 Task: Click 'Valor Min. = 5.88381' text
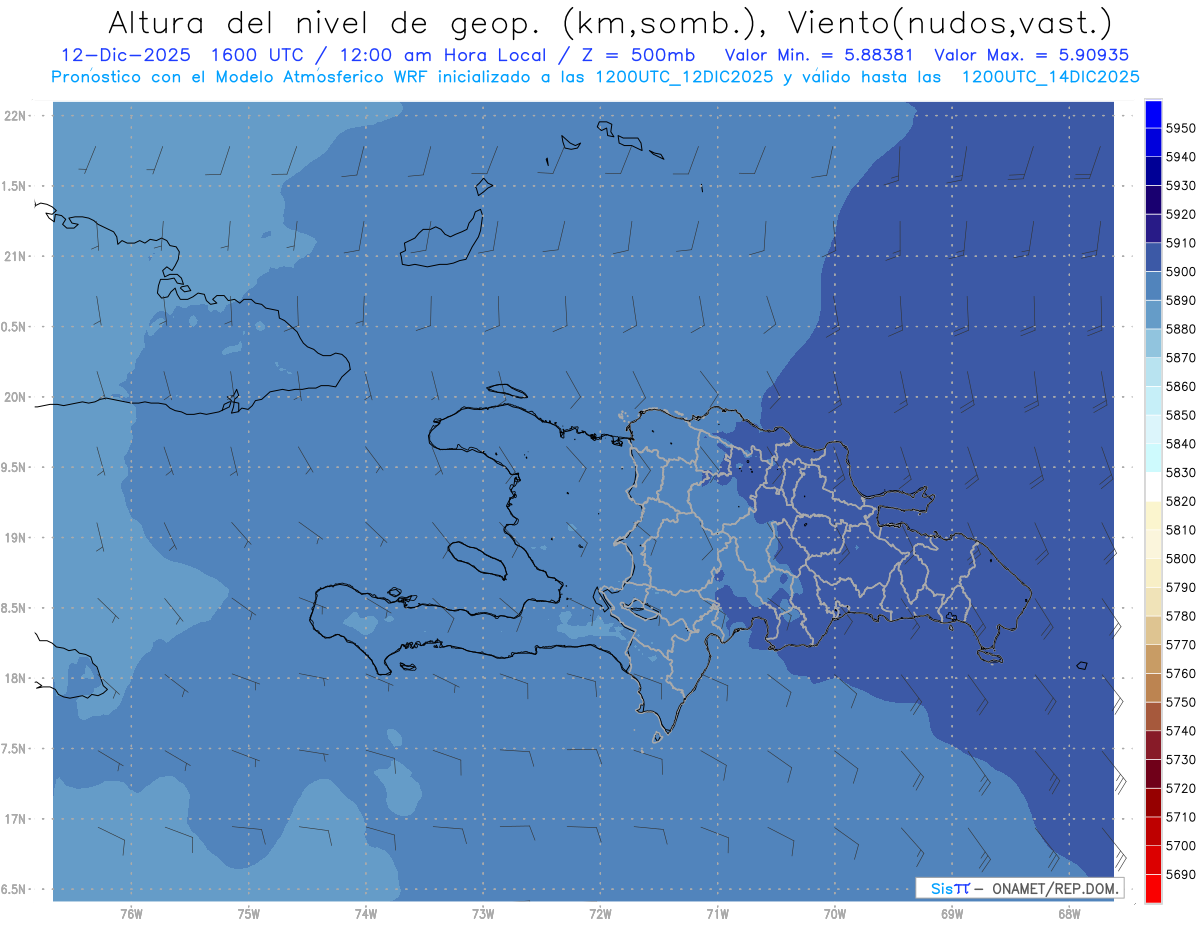tap(820, 55)
